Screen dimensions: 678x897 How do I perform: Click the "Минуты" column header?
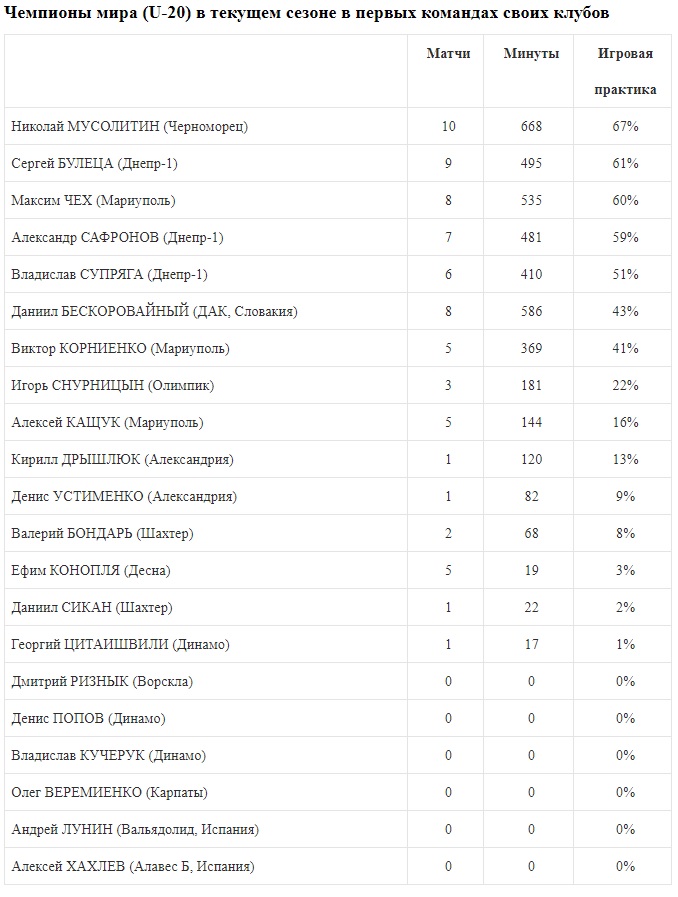point(531,53)
